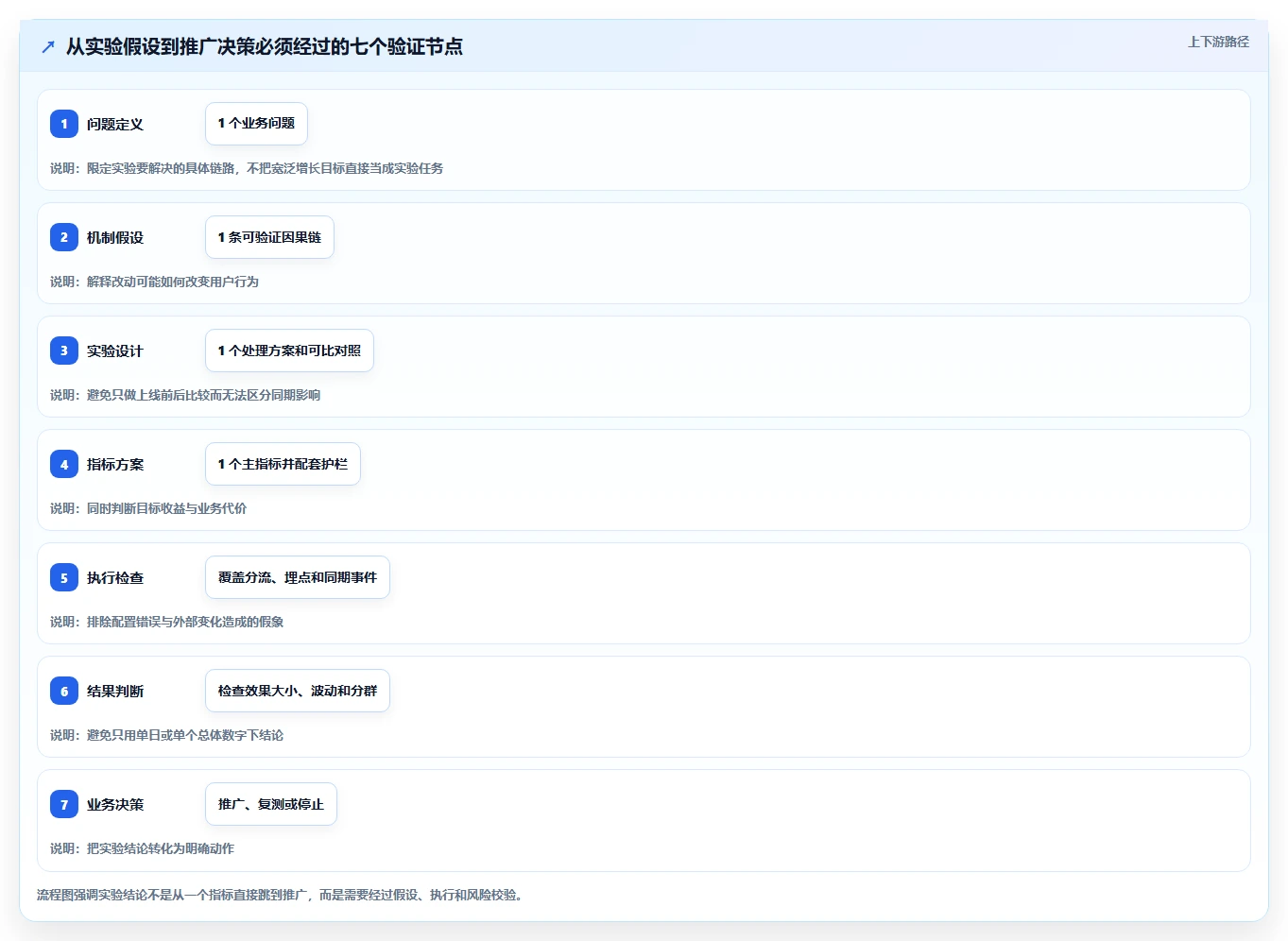Select step number 4 badge
This screenshot has height=941, width=1288.
[64, 464]
